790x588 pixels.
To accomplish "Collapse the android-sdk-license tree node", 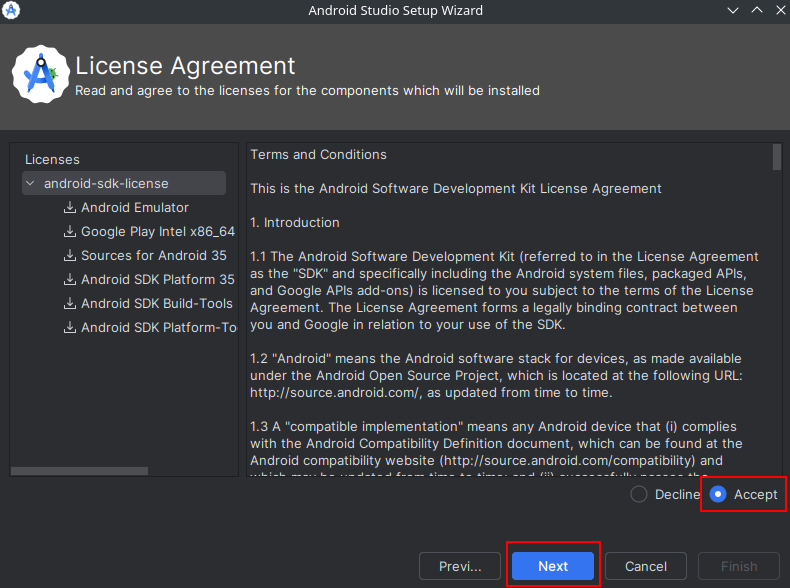I will pyautogui.click(x=30, y=183).
